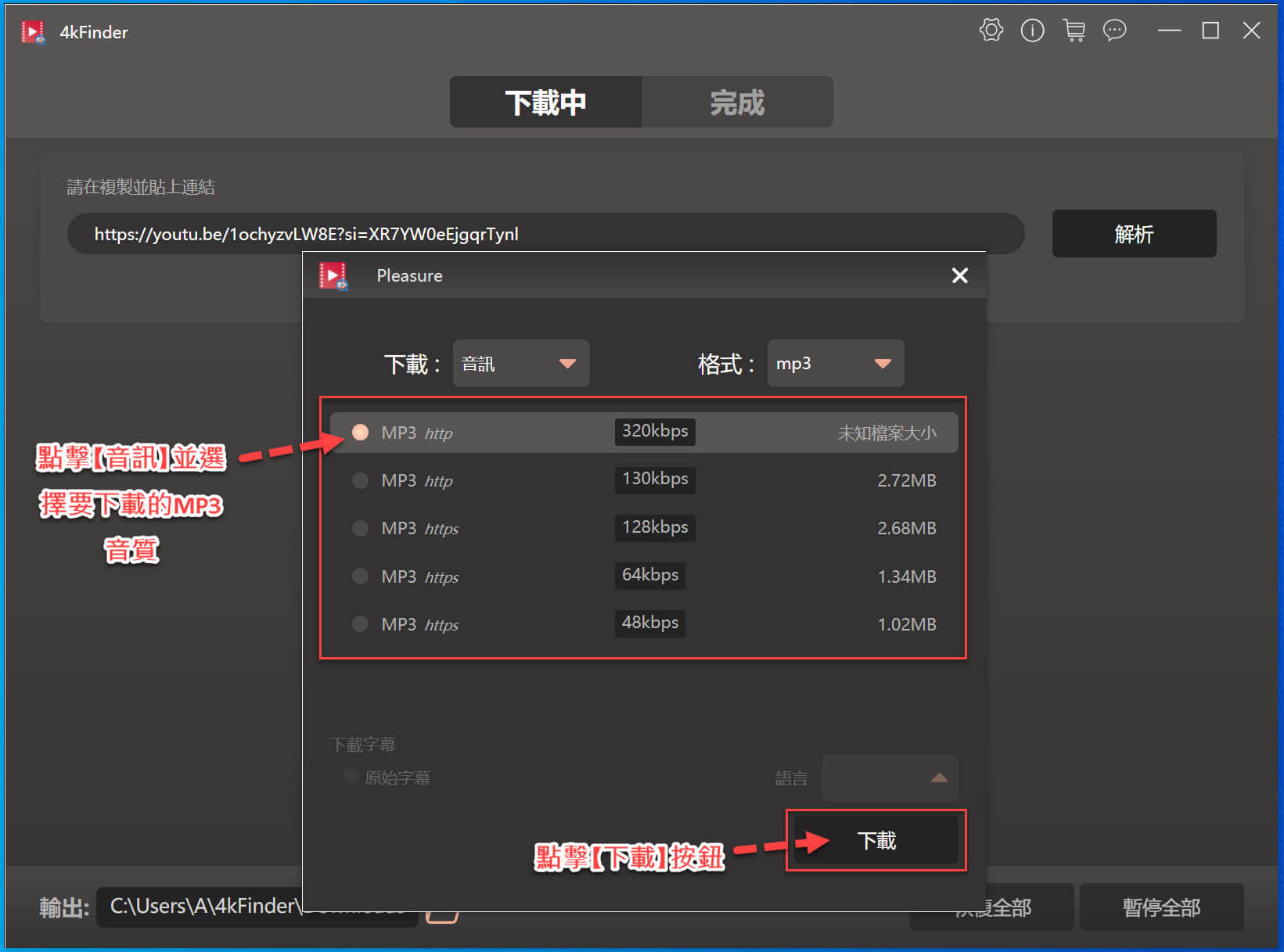This screenshot has height=952, width=1284.
Task: Open the feedback chat bubble icon
Action: (1114, 31)
